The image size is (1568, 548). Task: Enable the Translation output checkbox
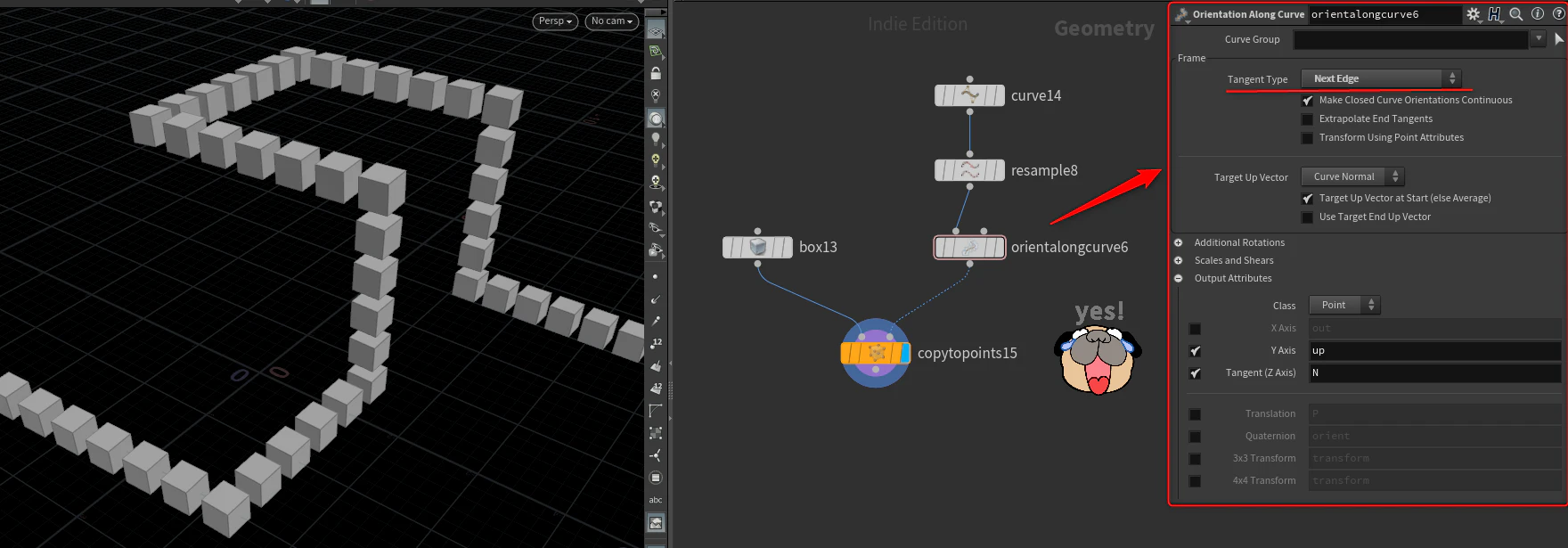(x=1195, y=414)
